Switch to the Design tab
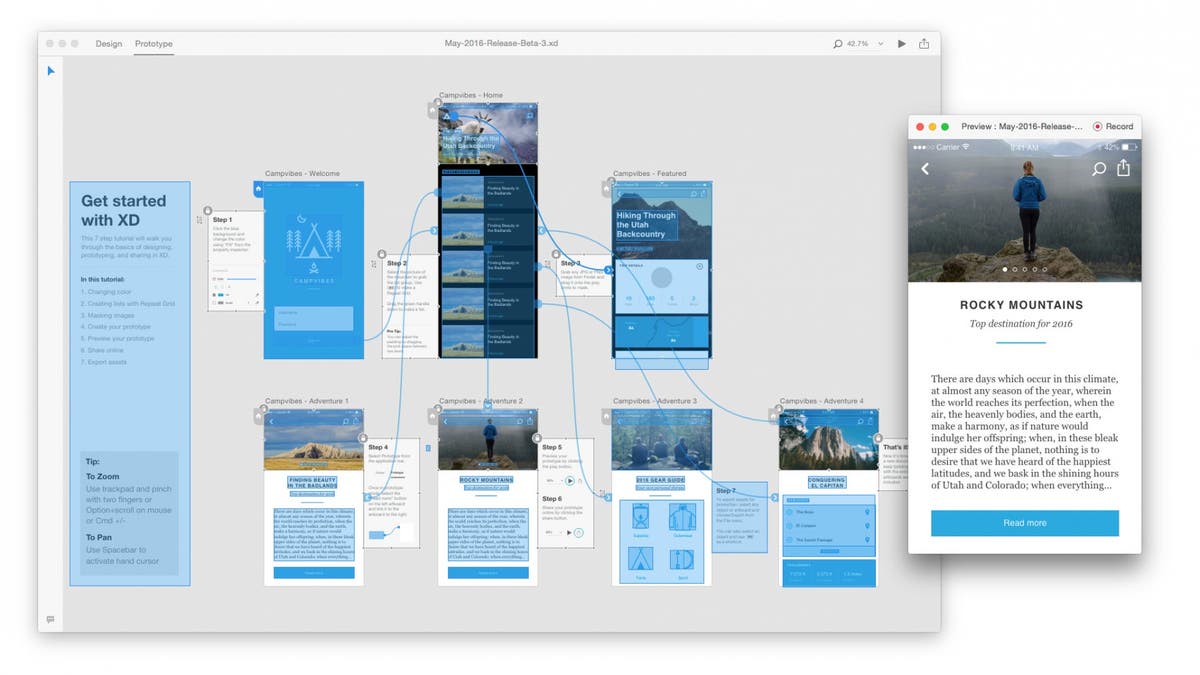This screenshot has height=675, width=1200. coord(109,44)
